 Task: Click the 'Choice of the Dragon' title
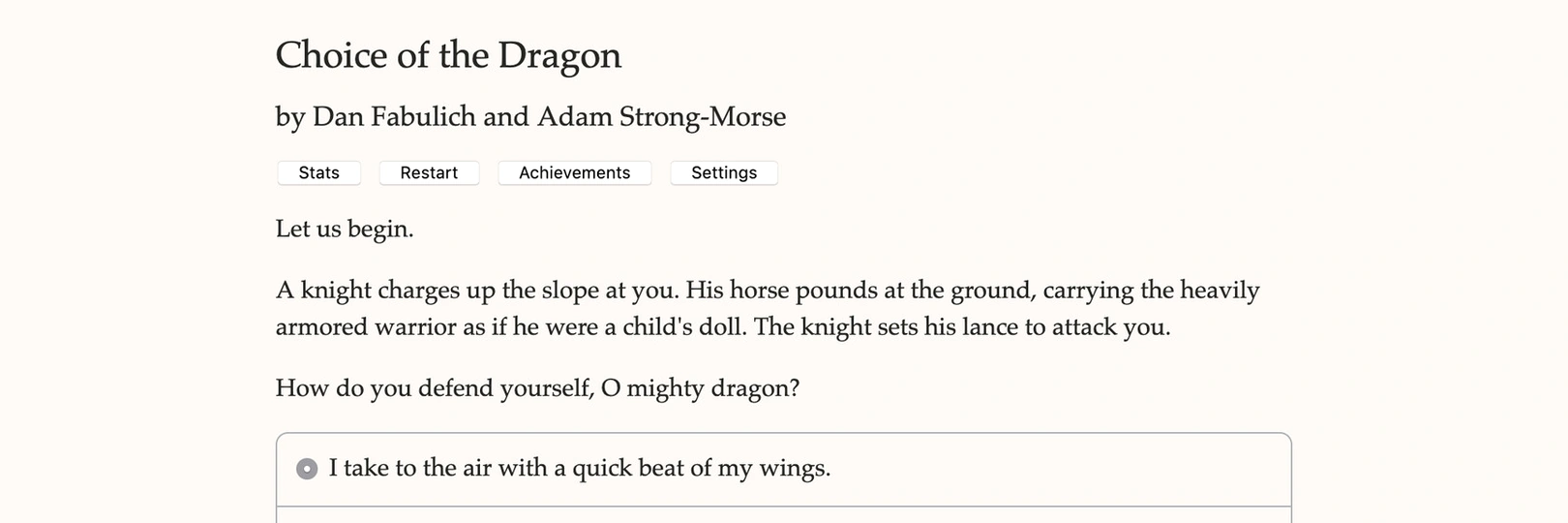point(448,55)
